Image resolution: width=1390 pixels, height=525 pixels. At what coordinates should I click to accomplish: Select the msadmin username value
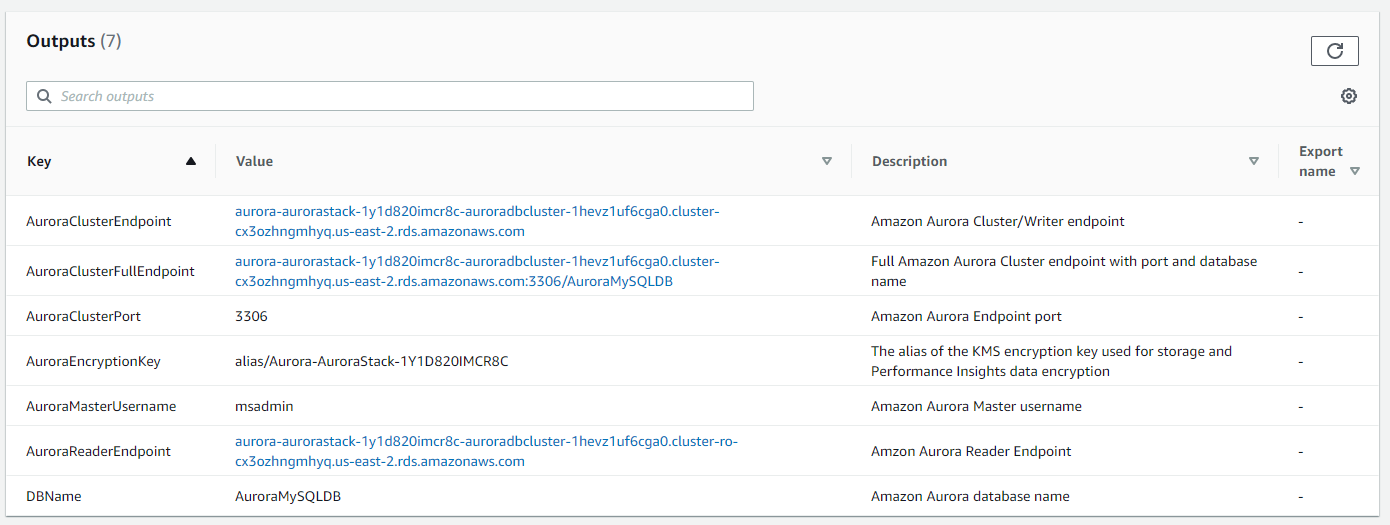tap(264, 406)
